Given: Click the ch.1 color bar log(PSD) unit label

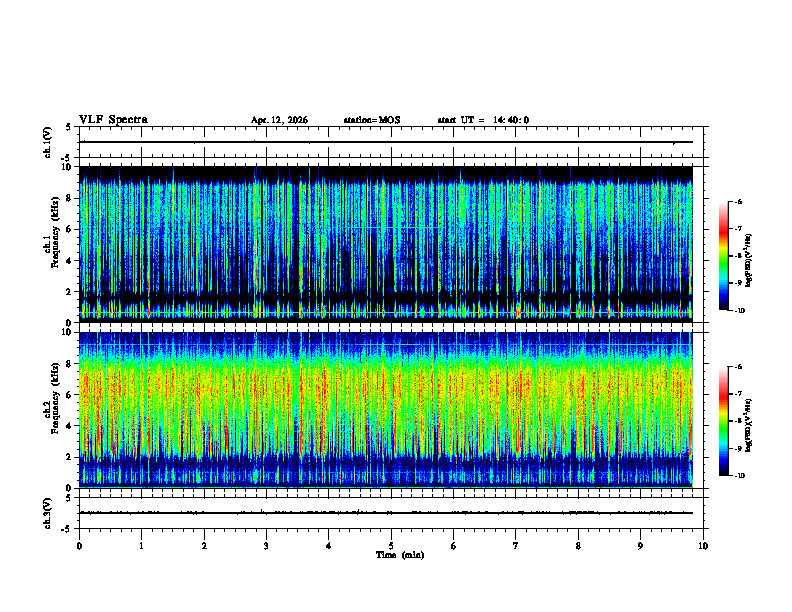Looking at the screenshot, I should pyautogui.click(x=749, y=260).
